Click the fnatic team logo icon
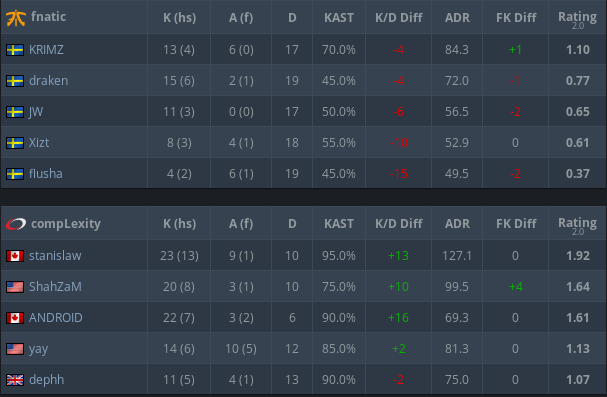The width and height of the screenshot is (607, 397). [16, 18]
